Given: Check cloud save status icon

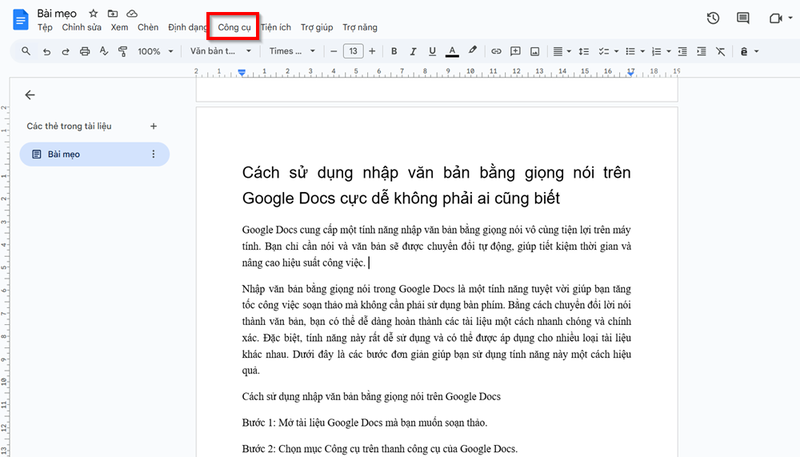Looking at the screenshot, I should (132, 14).
